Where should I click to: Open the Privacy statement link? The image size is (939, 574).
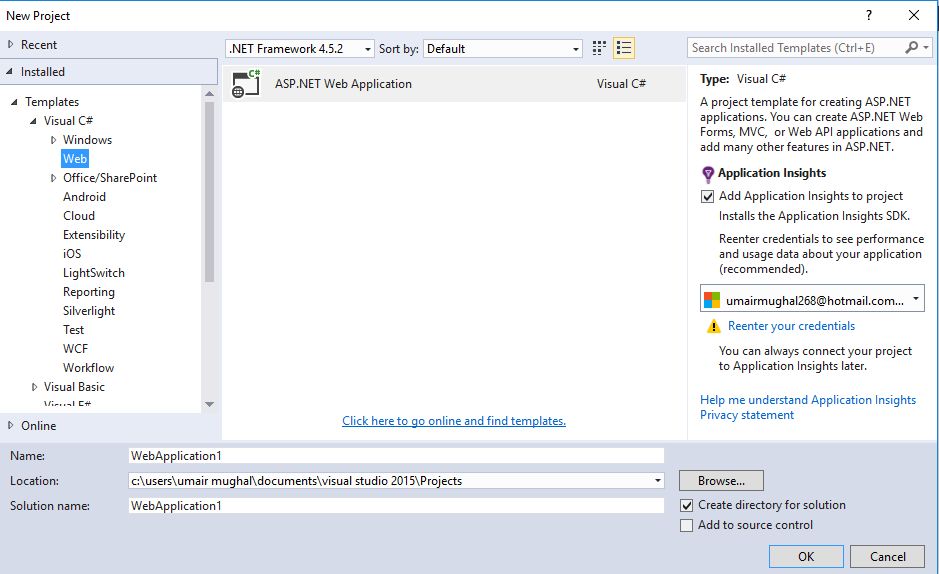click(747, 415)
